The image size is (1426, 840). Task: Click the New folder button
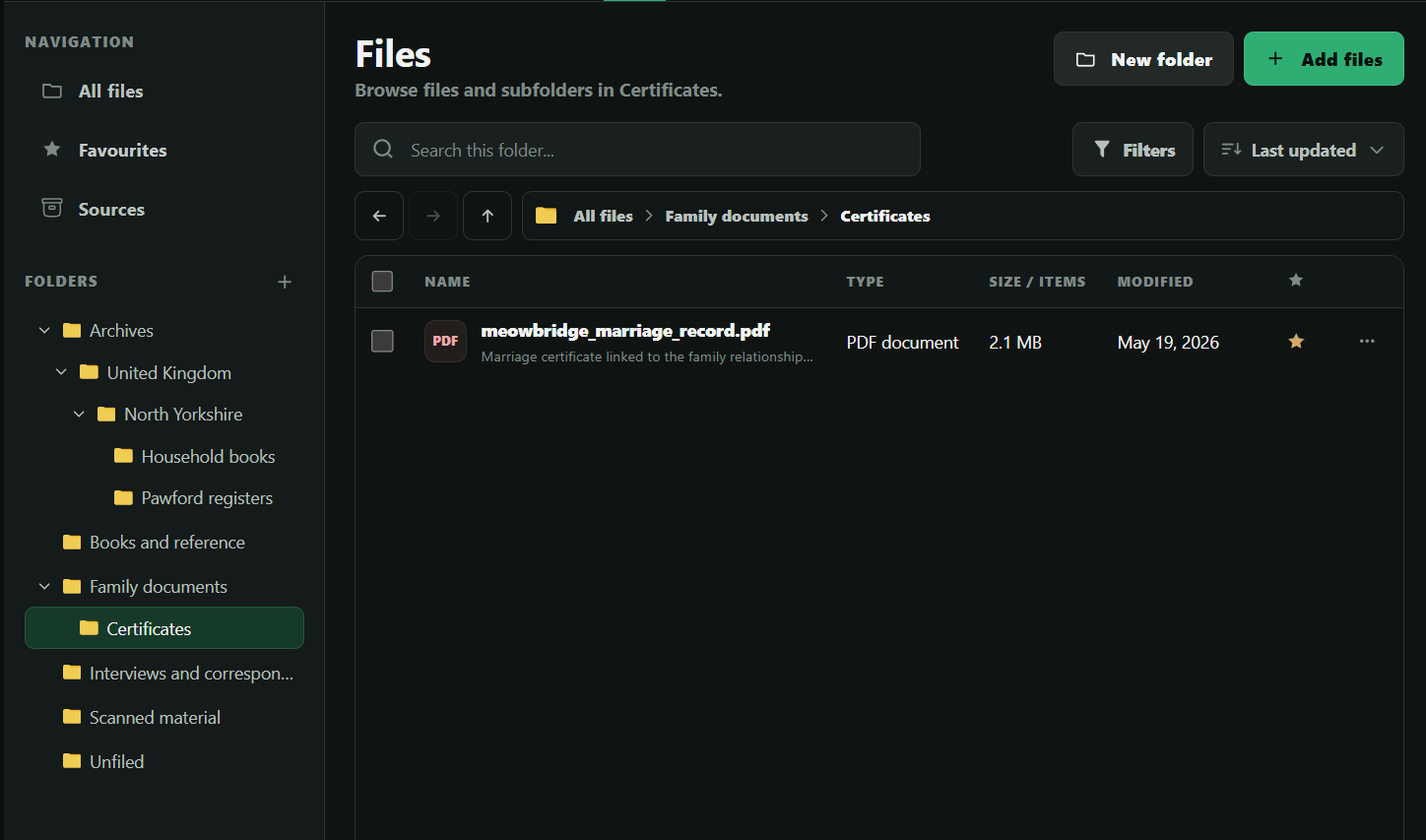(x=1143, y=59)
